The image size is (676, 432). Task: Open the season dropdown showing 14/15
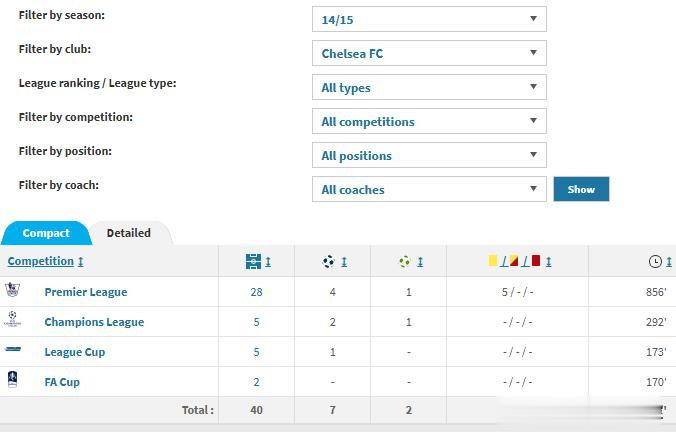coord(429,19)
